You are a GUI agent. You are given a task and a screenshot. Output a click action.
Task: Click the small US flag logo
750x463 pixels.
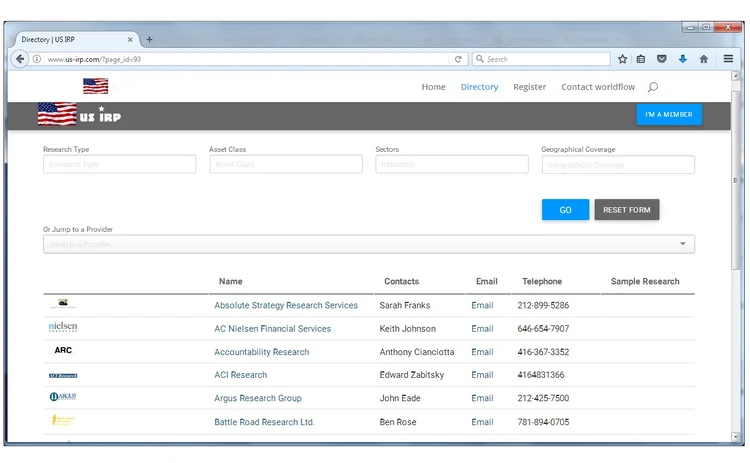click(x=95, y=86)
